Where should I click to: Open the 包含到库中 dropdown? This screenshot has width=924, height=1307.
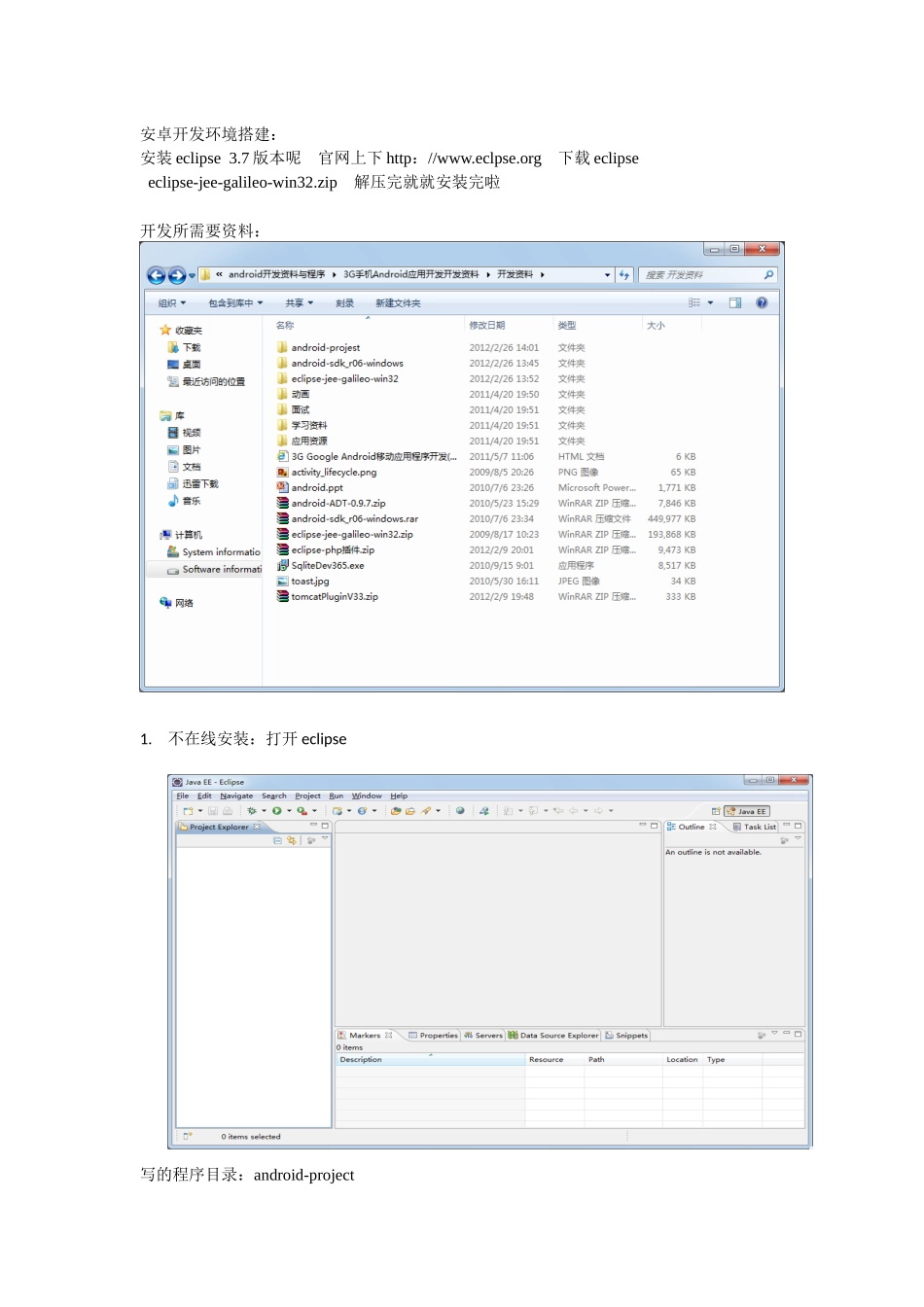click(235, 303)
